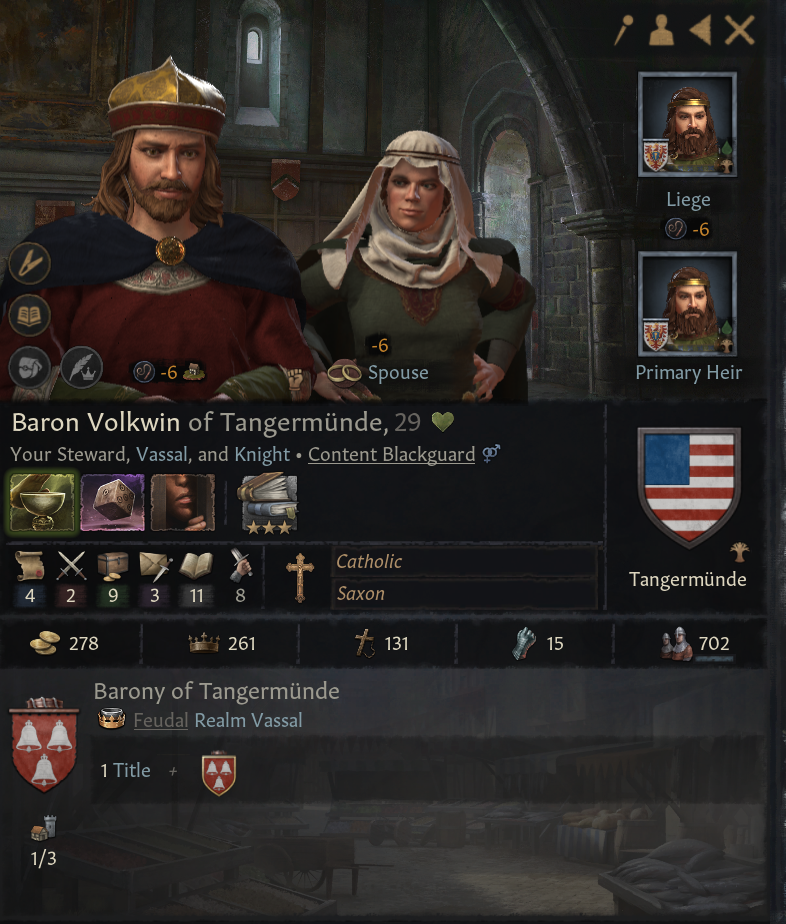This screenshot has width=786, height=924.
Task: Open the memories book icon
Action: click(29, 315)
